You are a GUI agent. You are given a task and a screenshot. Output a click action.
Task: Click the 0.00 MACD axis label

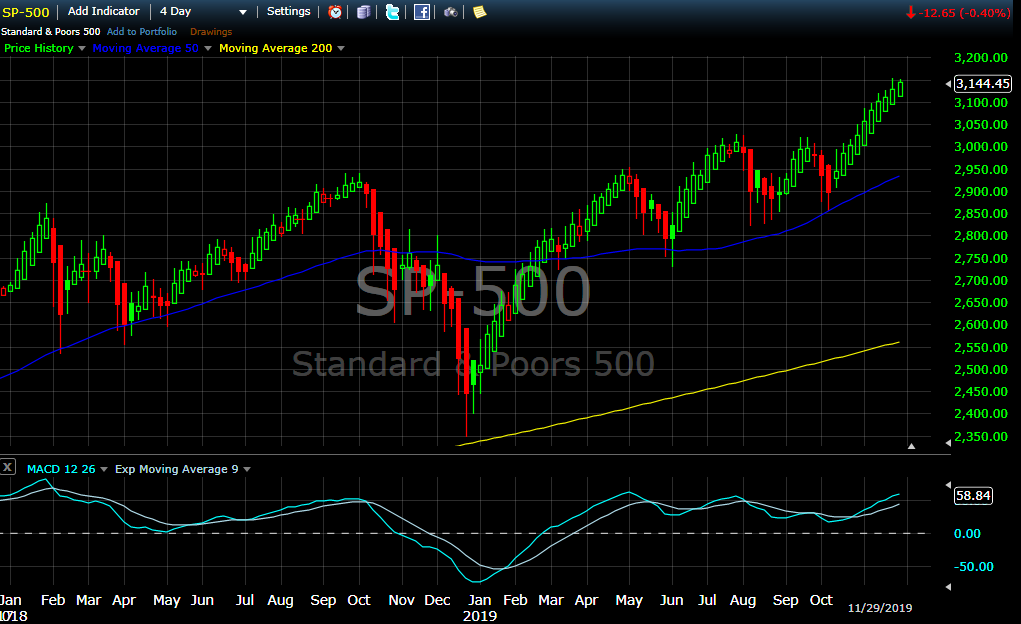pos(967,533)
